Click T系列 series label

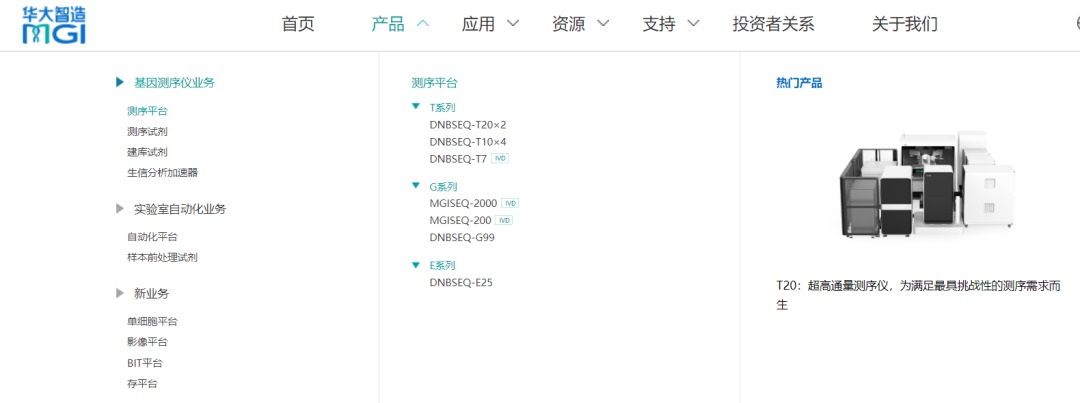(x=442, y=107)
